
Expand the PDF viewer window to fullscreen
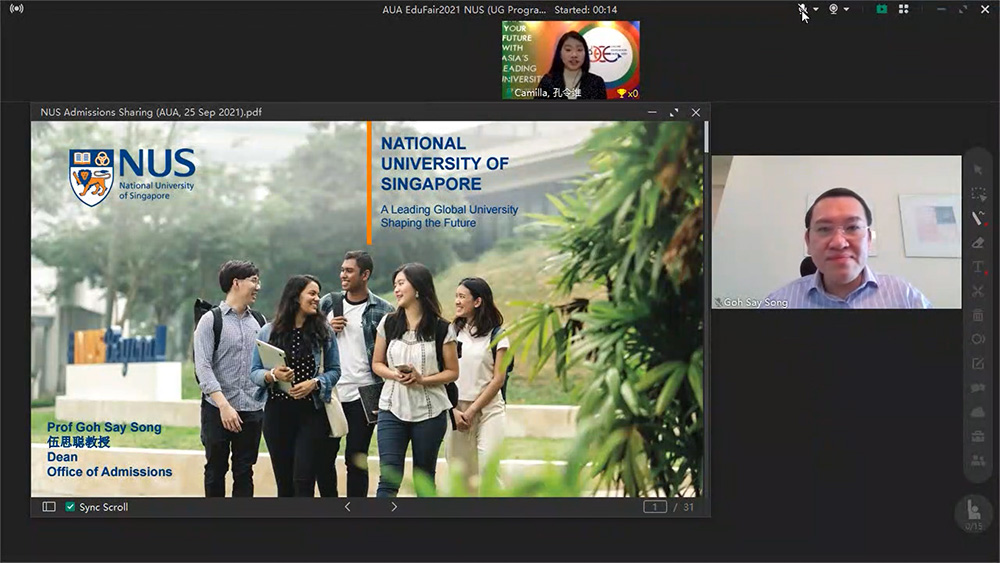pos(673,112)
